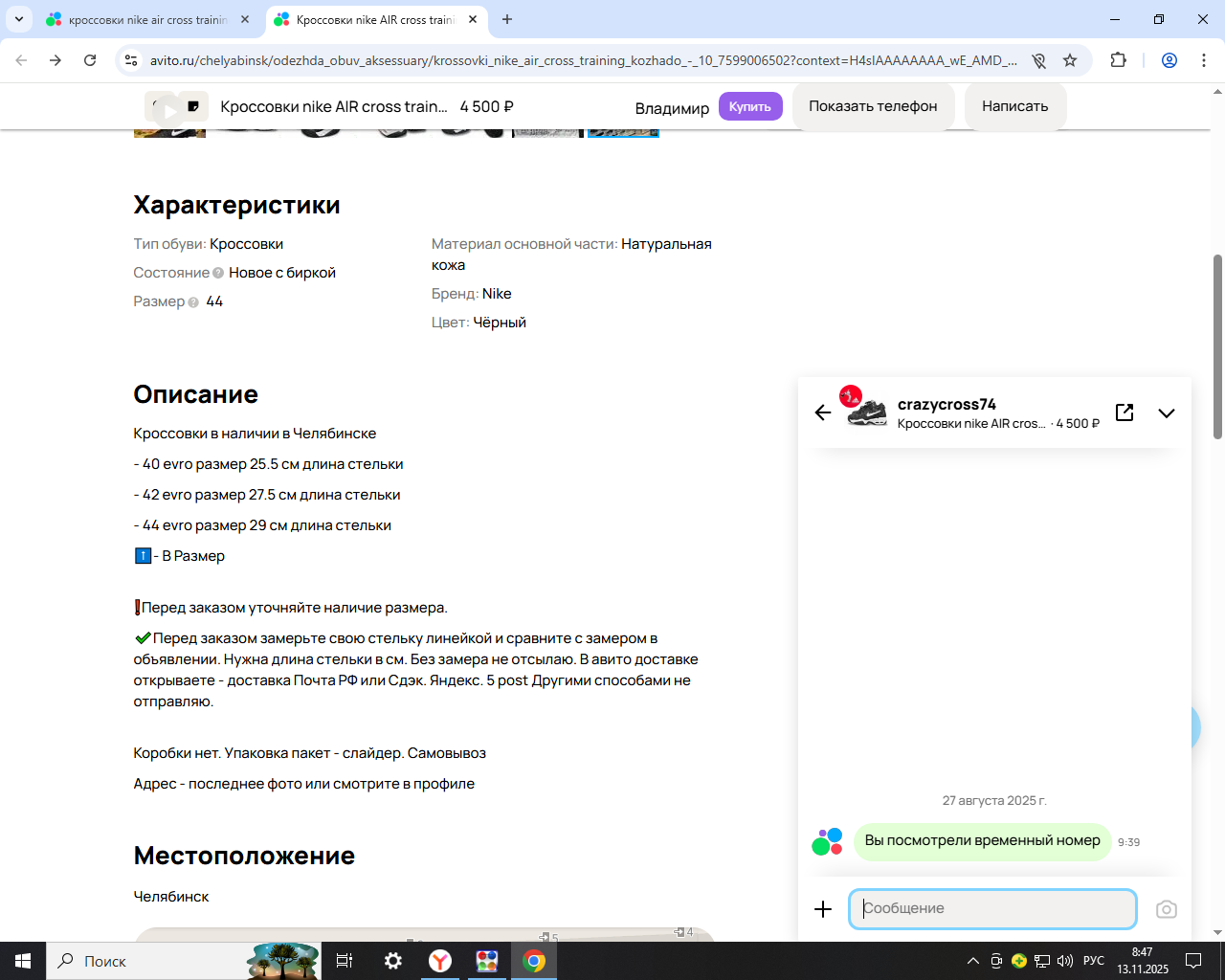Open the Windows Start menu

pyautogui.click(x=23, y=961)
